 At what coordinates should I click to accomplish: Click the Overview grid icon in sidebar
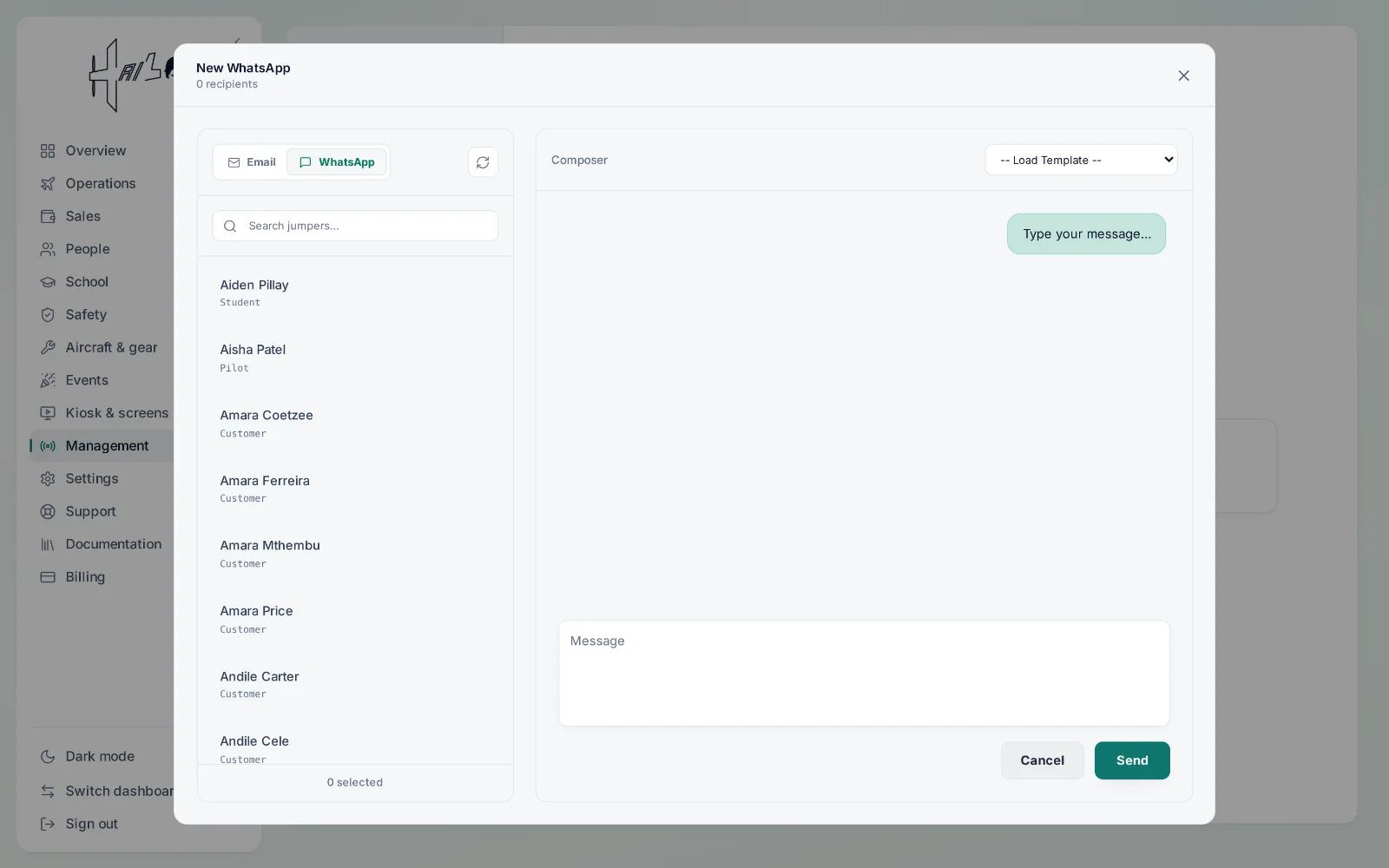coord(48,151)
